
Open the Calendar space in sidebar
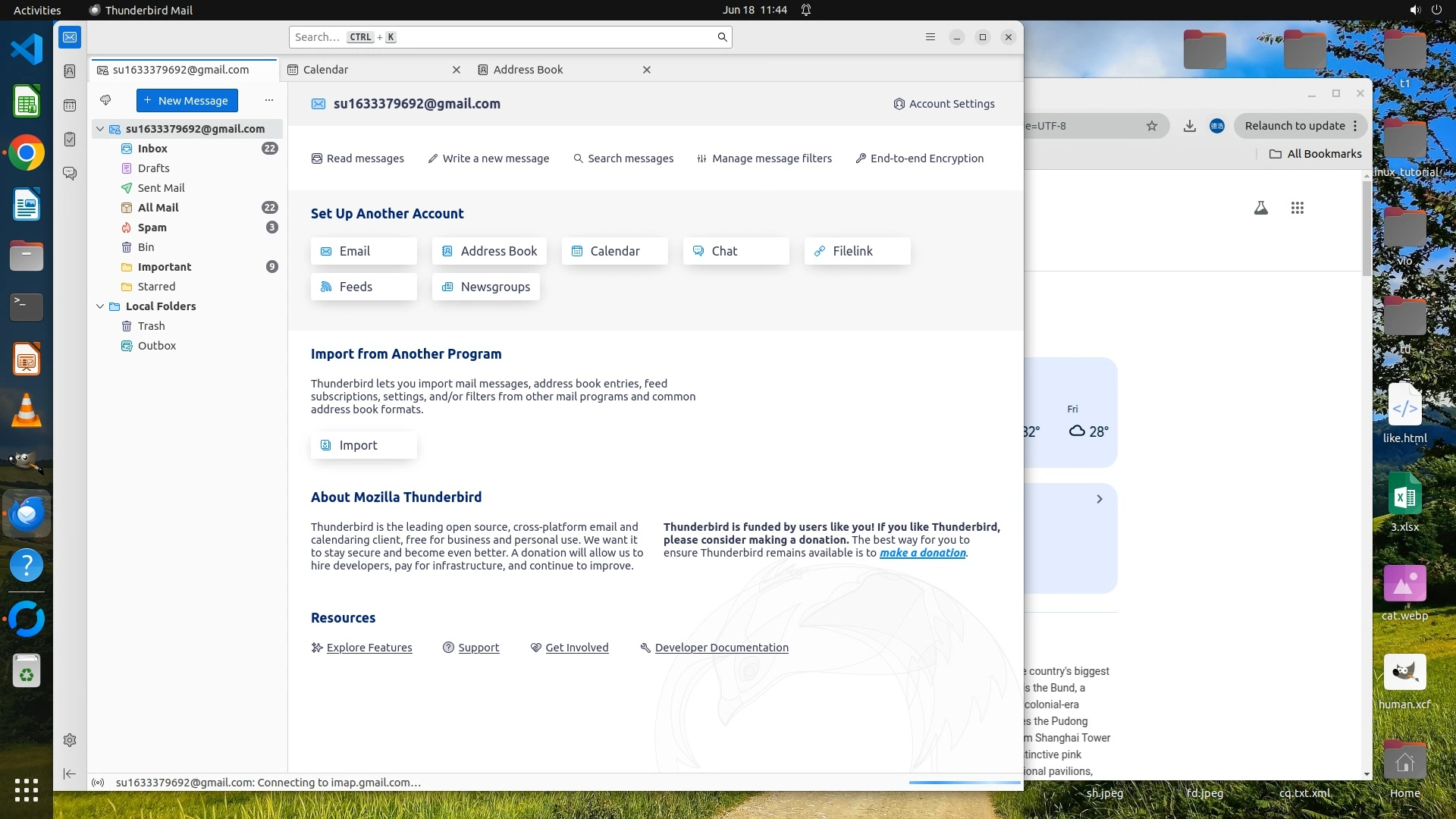coord(70,105)
